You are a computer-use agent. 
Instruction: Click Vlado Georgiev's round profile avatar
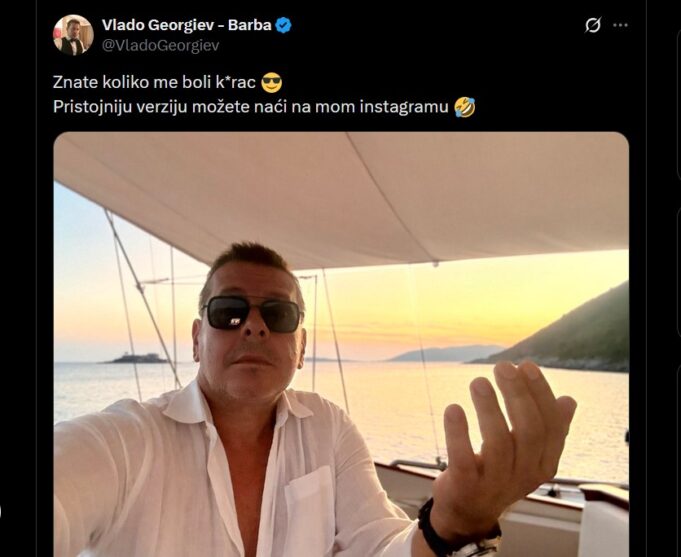73,35
